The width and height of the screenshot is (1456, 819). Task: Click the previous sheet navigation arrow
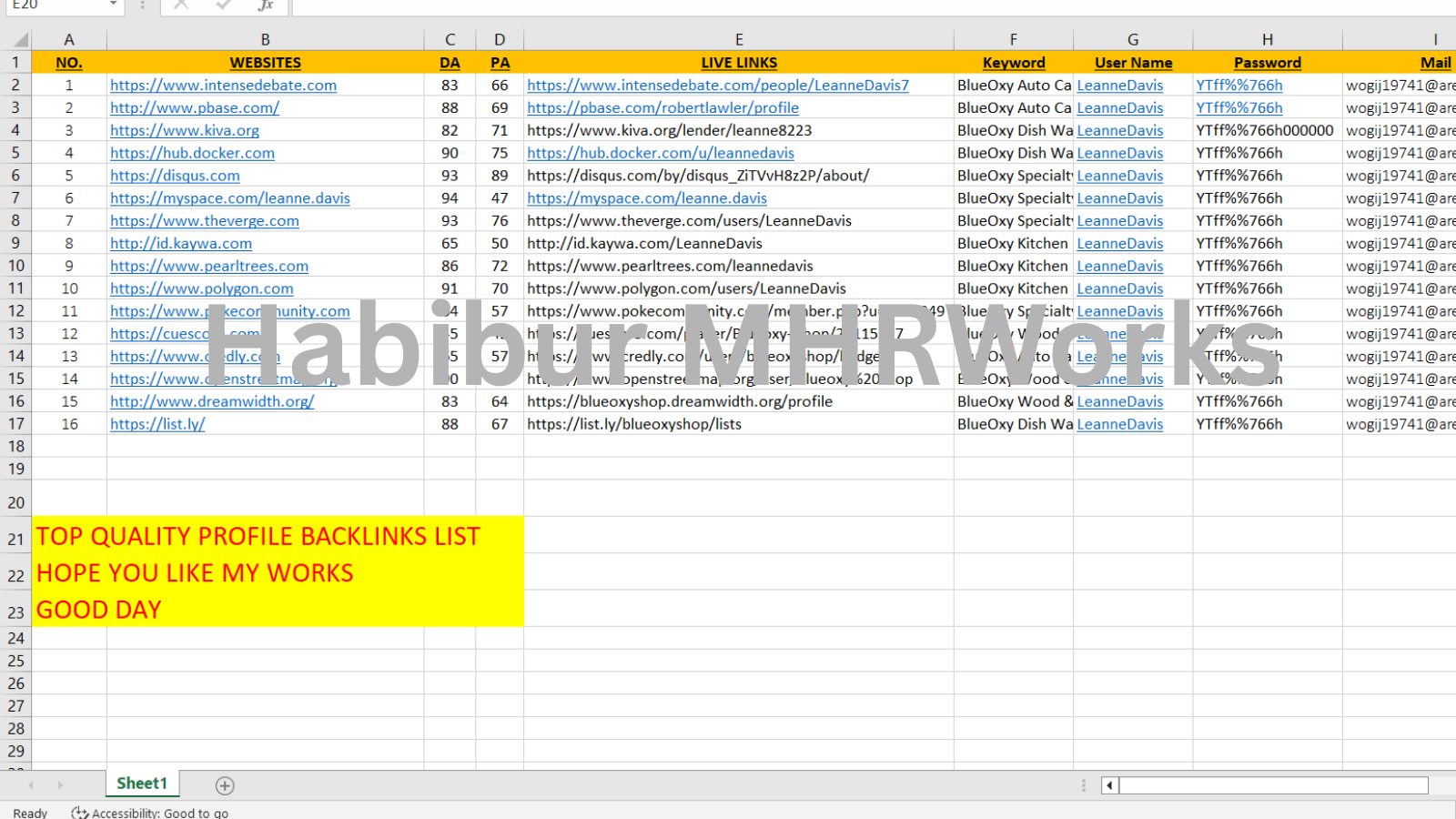[31, 785]
